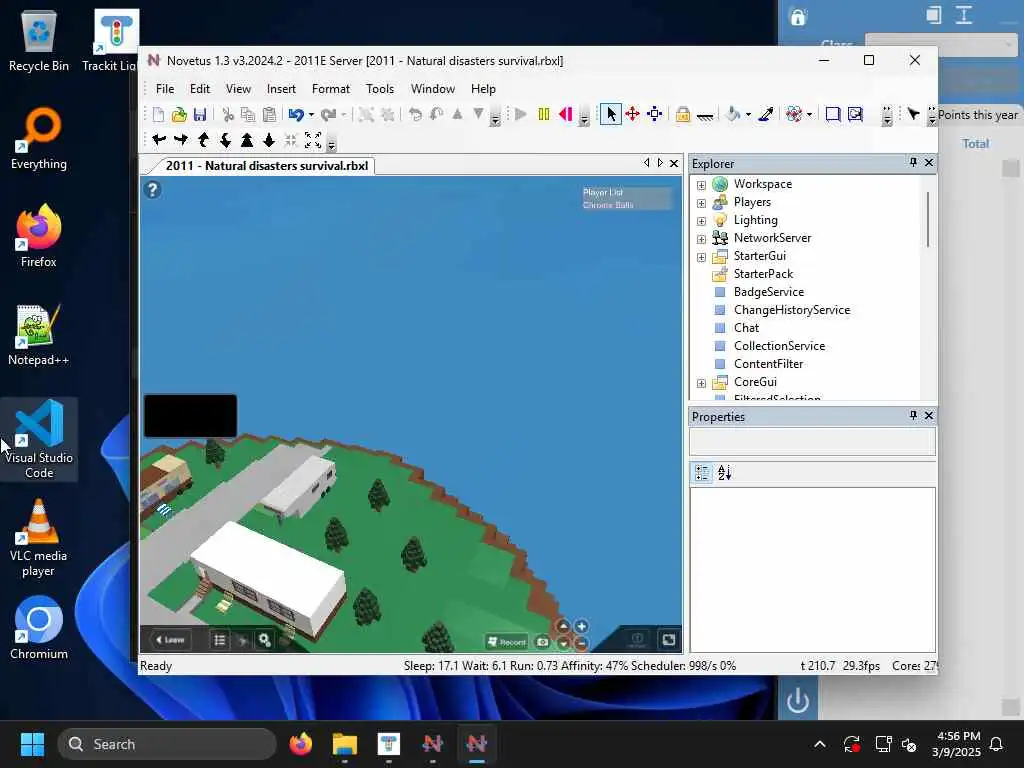Click the zoom in plus button in viewport

[x=581, y=626]
